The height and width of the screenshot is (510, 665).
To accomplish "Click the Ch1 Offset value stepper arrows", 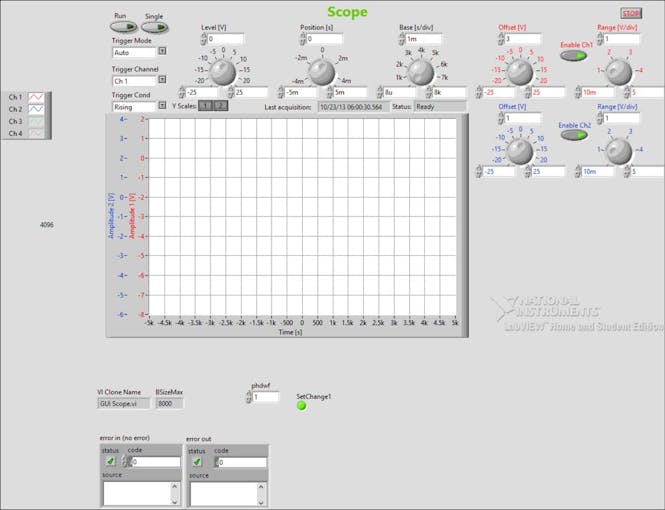I will [501, 39].
